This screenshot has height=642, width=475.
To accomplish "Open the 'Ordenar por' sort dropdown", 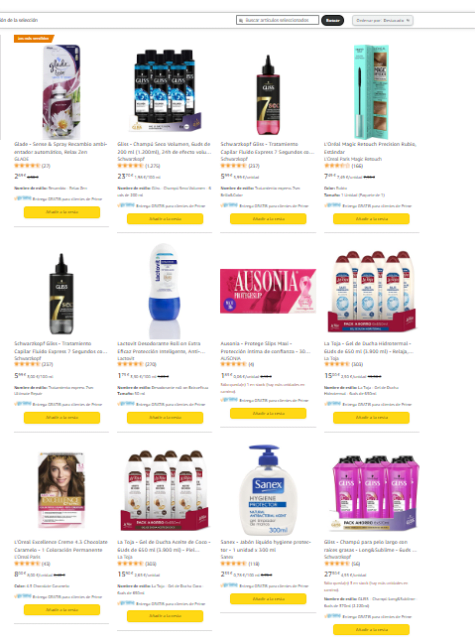I will 382,20.
